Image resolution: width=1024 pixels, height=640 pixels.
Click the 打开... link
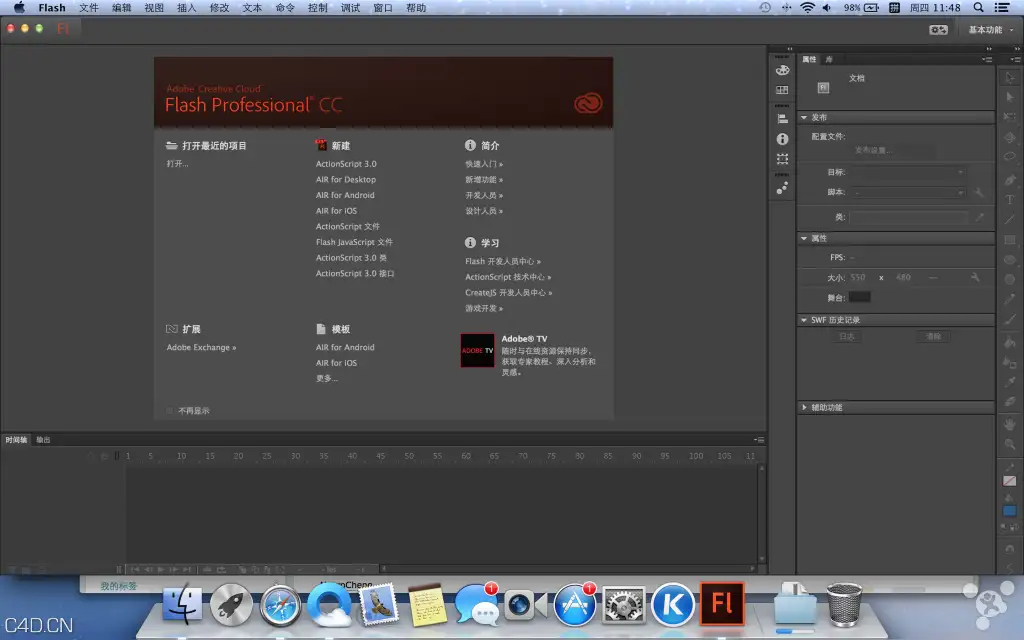[x=177, y=164]
